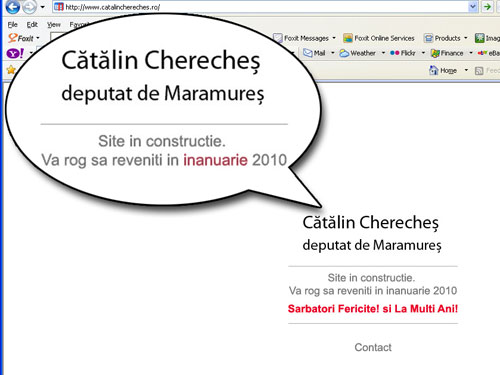
Task: Open the Contact link on the page
Action: (x=373, y=347)
